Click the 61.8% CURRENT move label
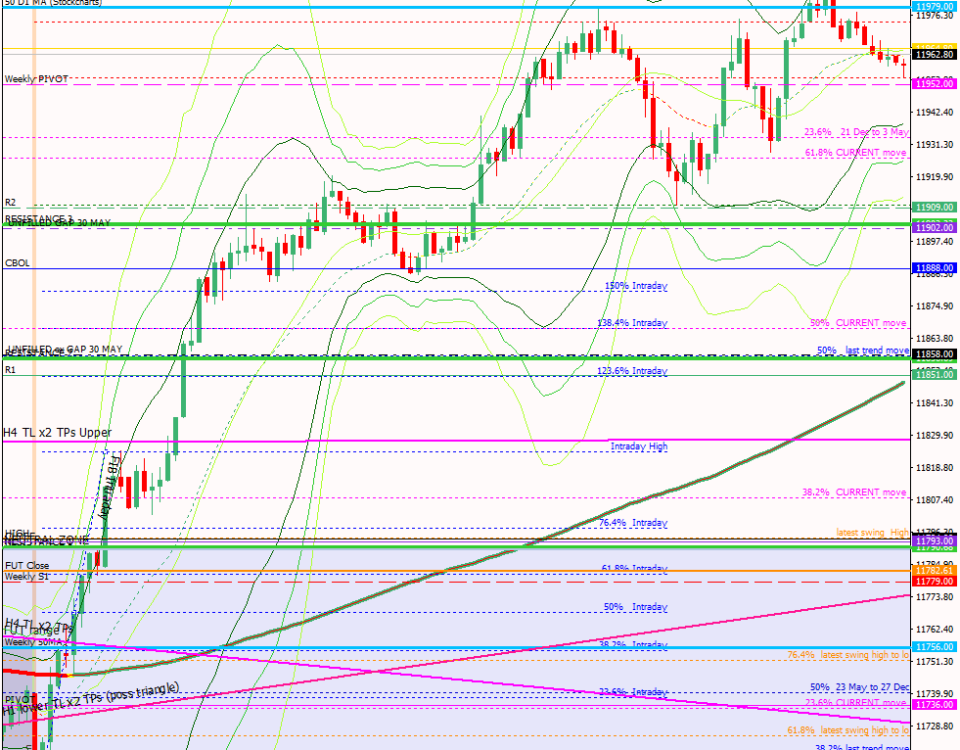Screen dimensions: 960x750 point(855,153)
